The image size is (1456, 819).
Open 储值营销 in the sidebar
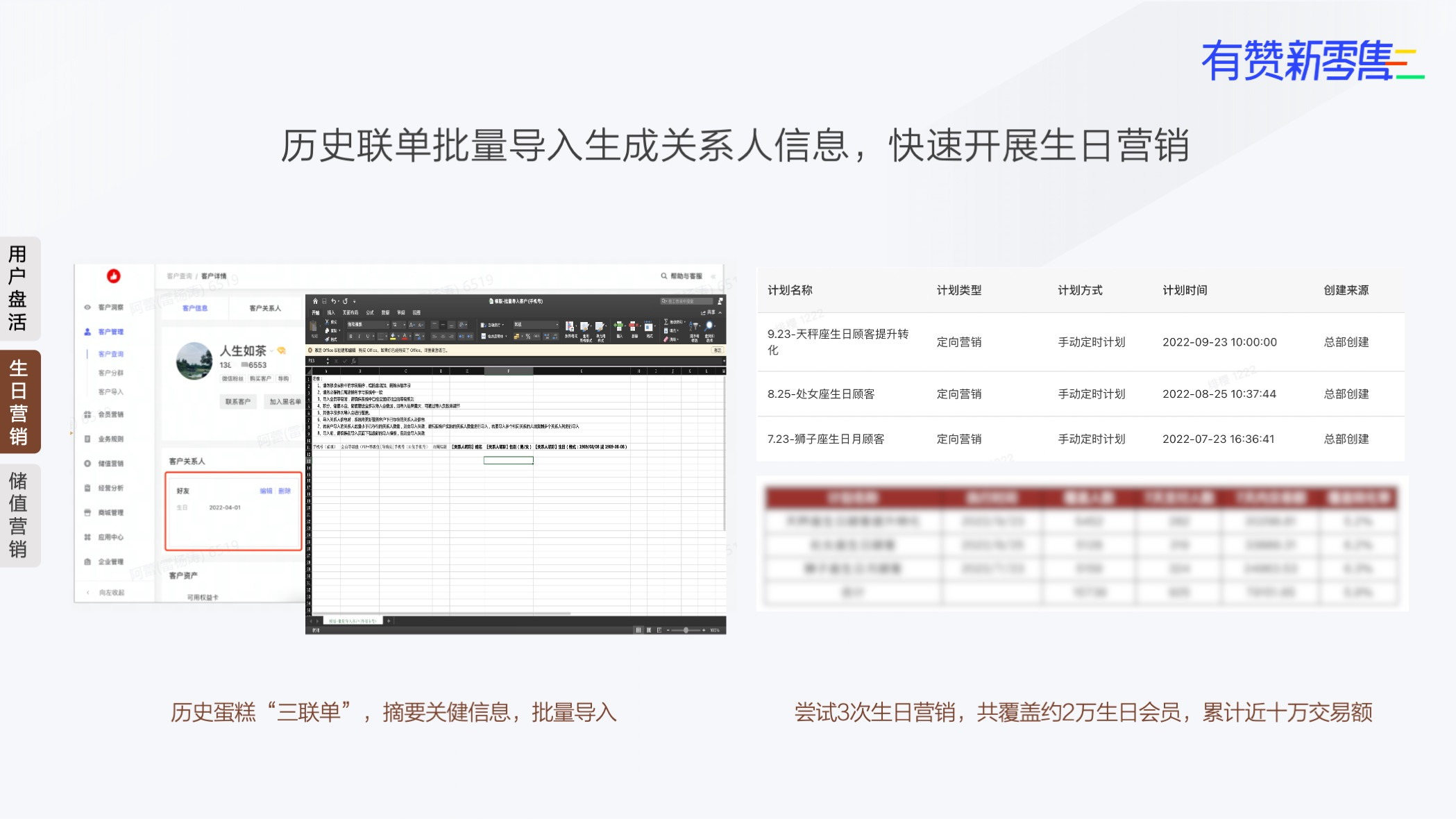click(104, 464)
